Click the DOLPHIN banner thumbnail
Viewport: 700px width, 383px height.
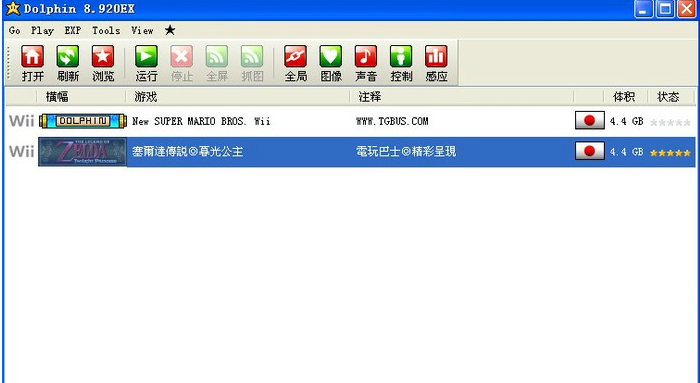click(83, 121)
